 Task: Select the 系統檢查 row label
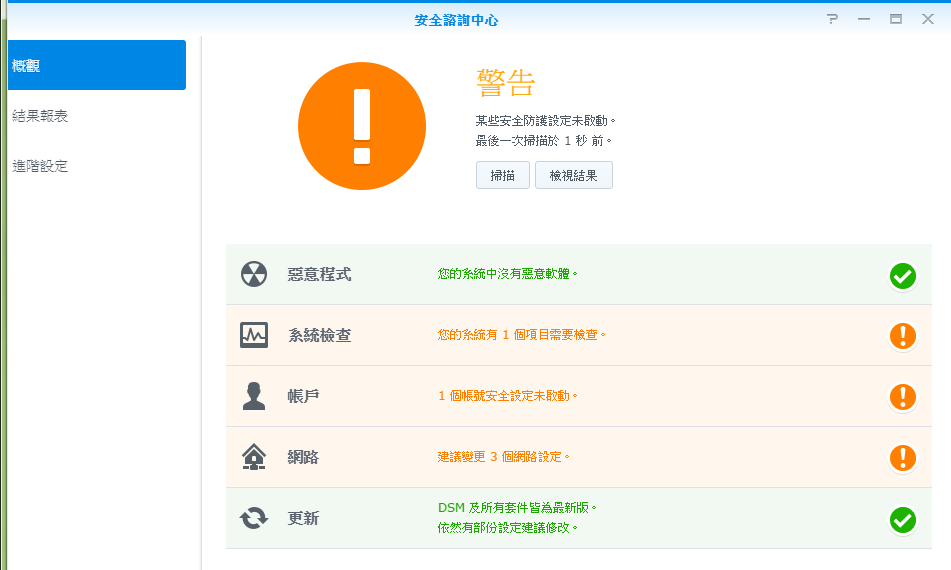pos(319,335)
